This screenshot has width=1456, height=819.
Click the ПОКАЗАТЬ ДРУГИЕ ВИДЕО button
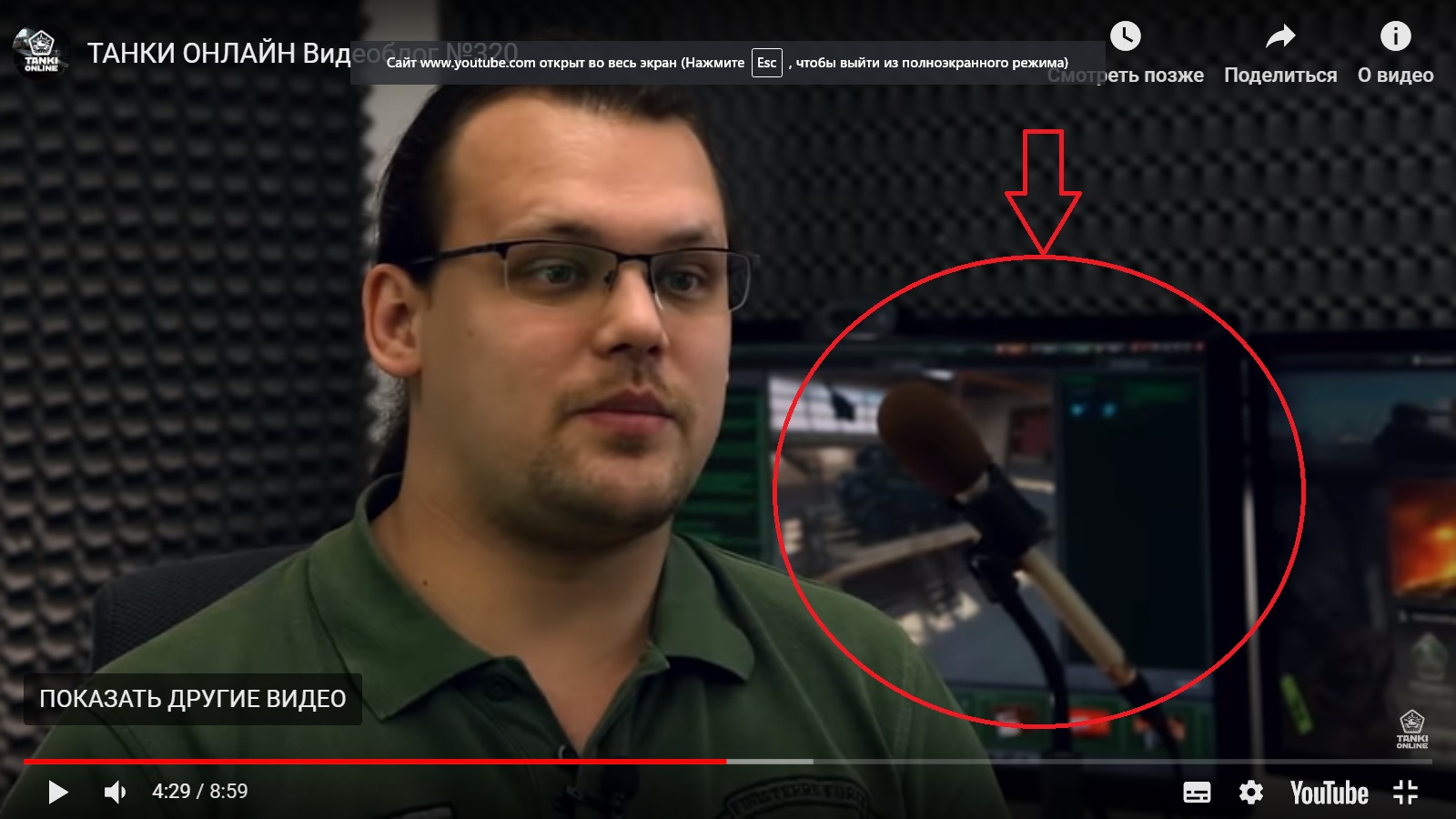(x=193, y=699)
